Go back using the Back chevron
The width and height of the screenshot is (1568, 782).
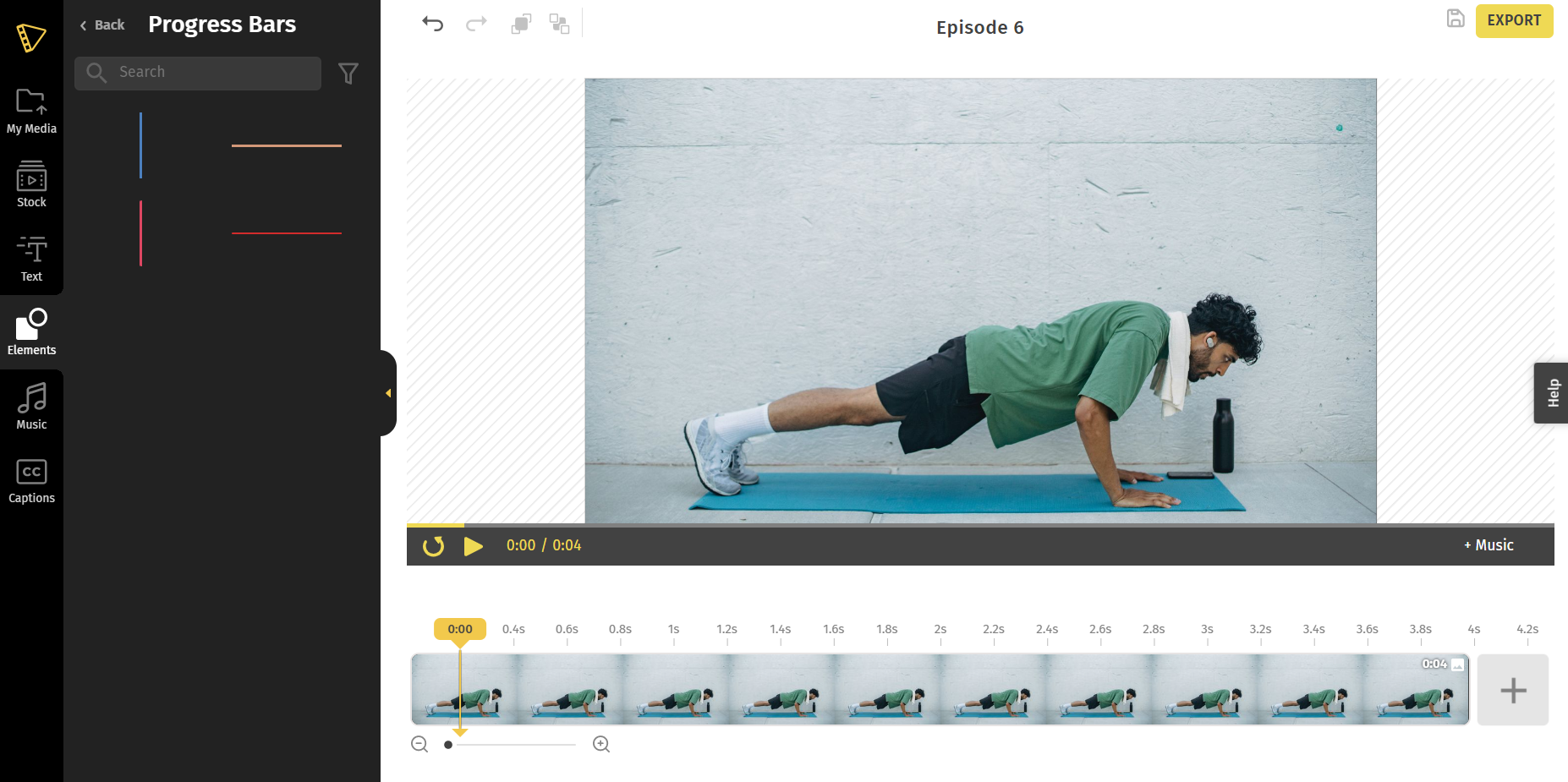[x=101, y=25]
